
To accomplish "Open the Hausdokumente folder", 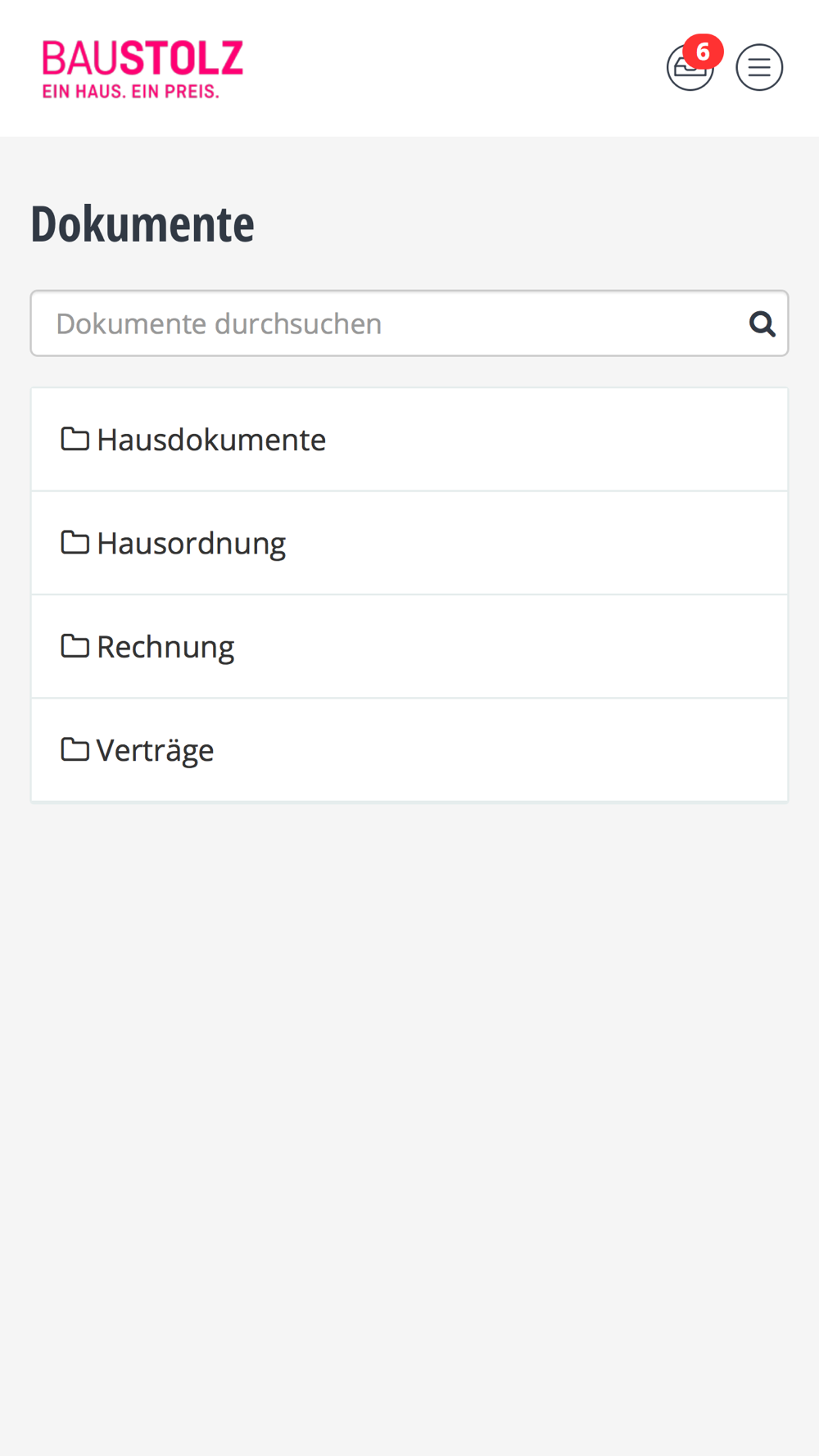I will [x=211, y=440].
